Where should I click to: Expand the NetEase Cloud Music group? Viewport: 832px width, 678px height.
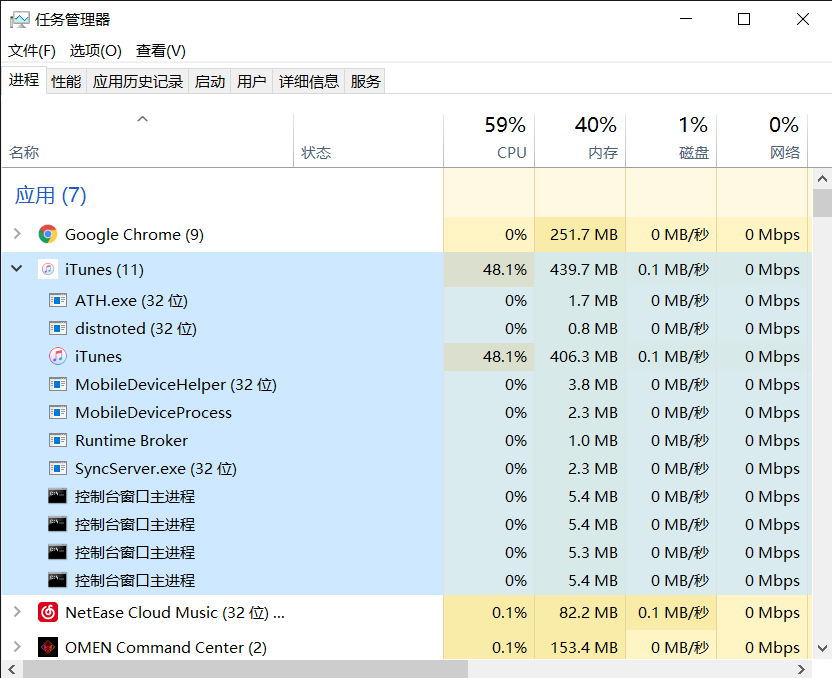pyautogui.click(x=16, y=613)
